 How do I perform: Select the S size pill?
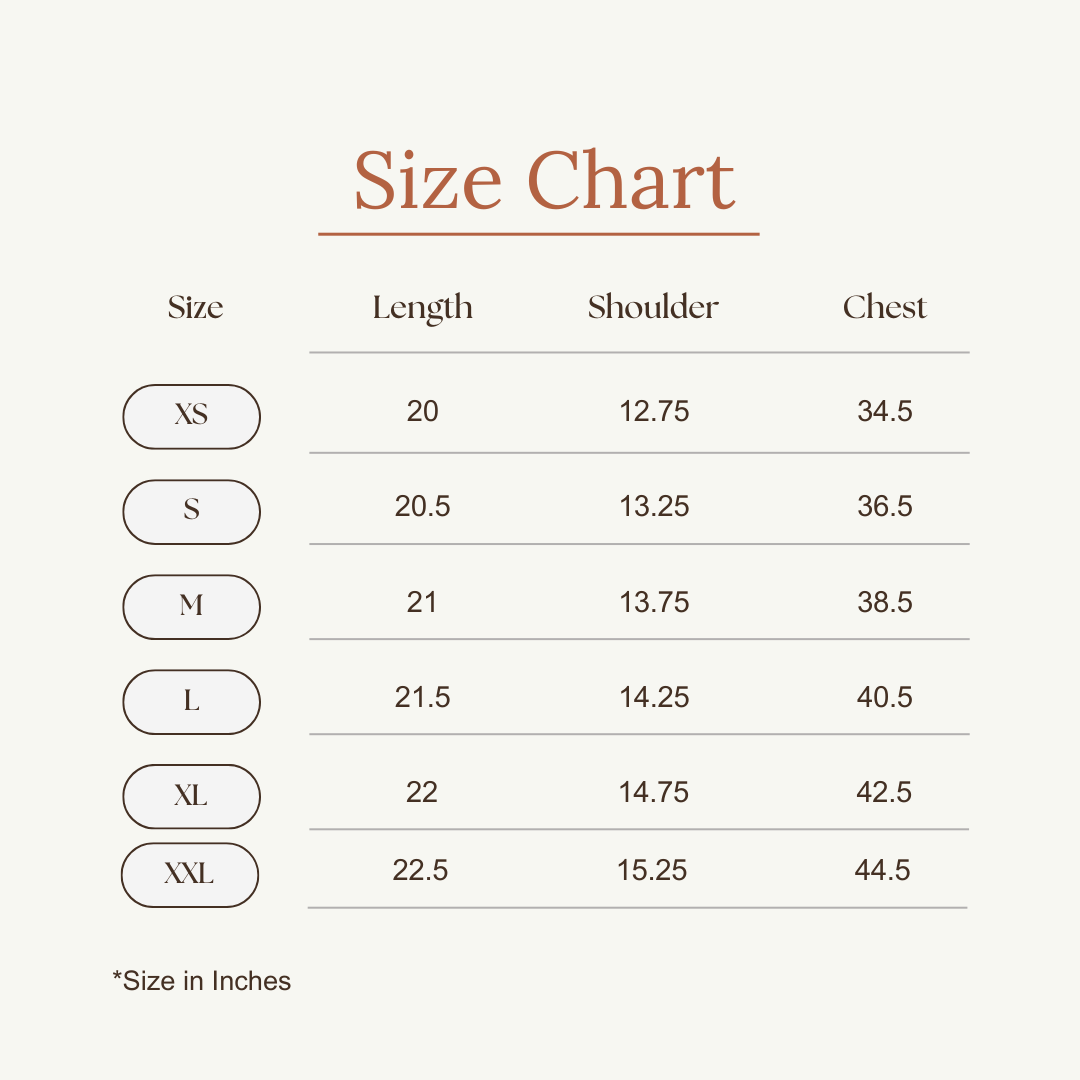pyautogui.click(x=191, y=511)
